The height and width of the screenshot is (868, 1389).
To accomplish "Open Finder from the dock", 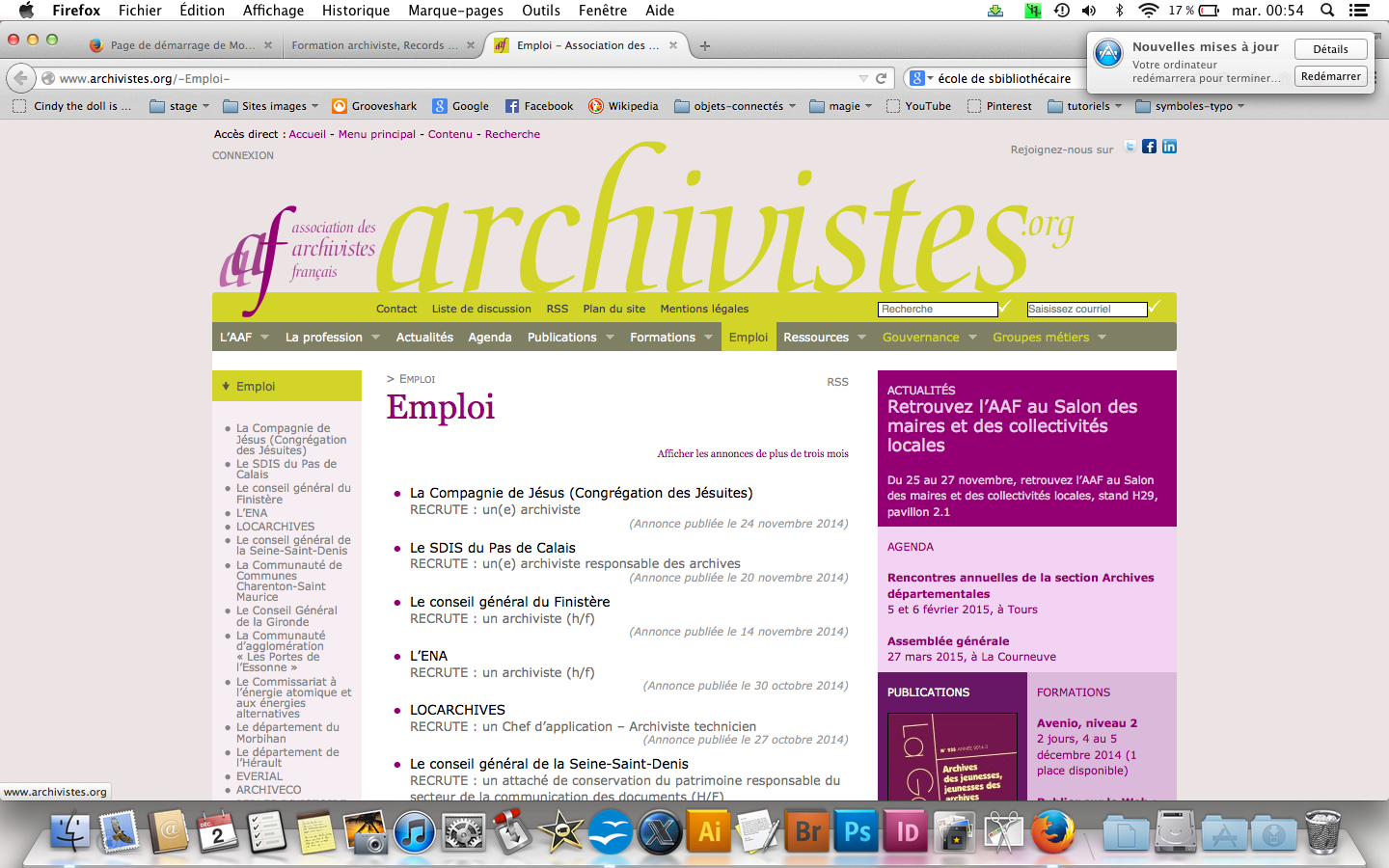I will (68, 831).
